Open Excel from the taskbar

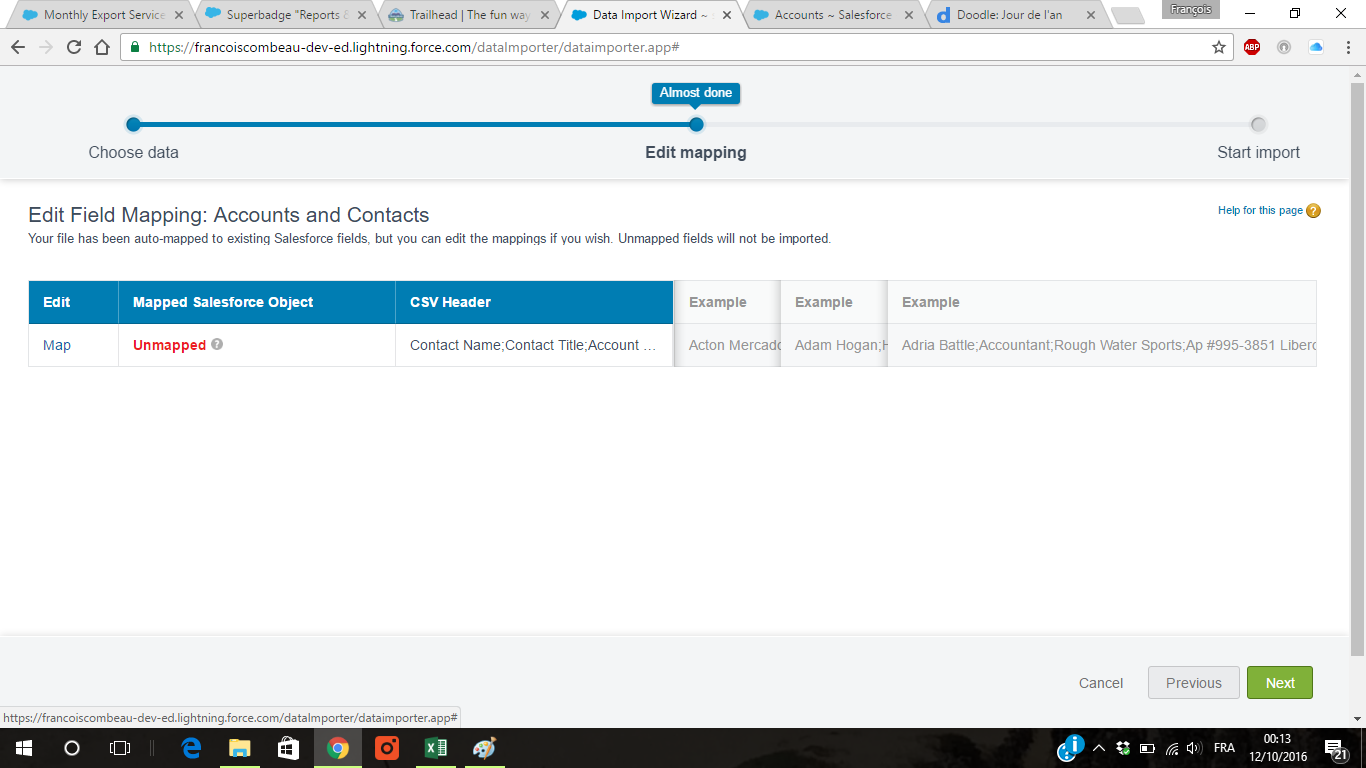click(x=435, y=748)
